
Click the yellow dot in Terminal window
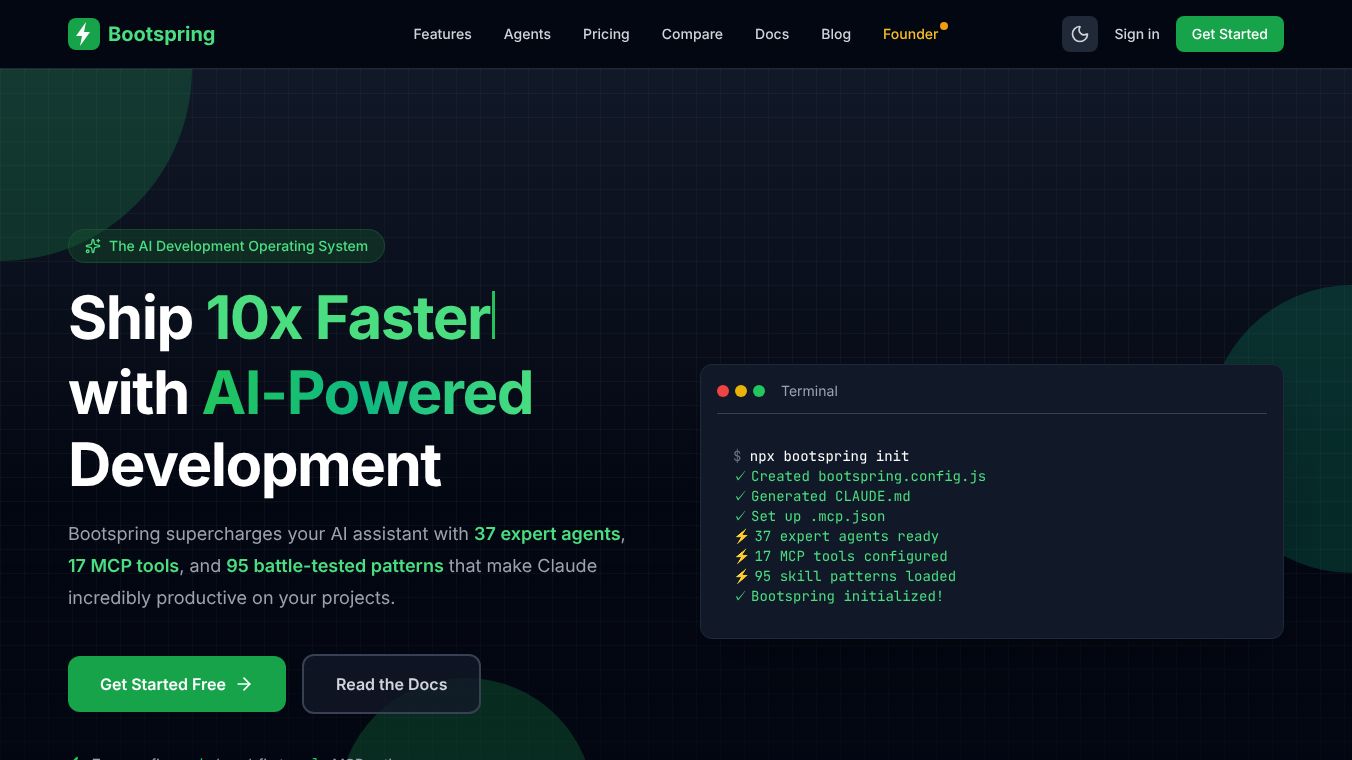[x=741, y=391]
